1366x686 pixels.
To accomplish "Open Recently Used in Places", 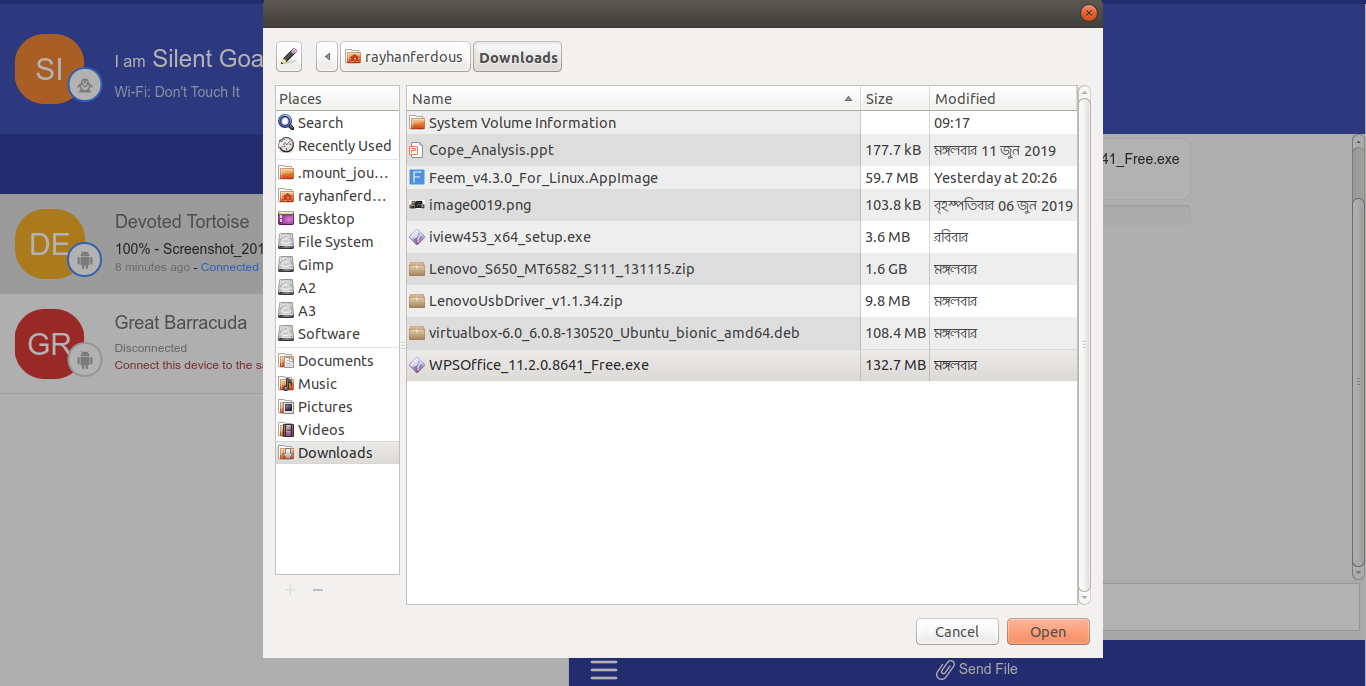I will coord(337,146).
